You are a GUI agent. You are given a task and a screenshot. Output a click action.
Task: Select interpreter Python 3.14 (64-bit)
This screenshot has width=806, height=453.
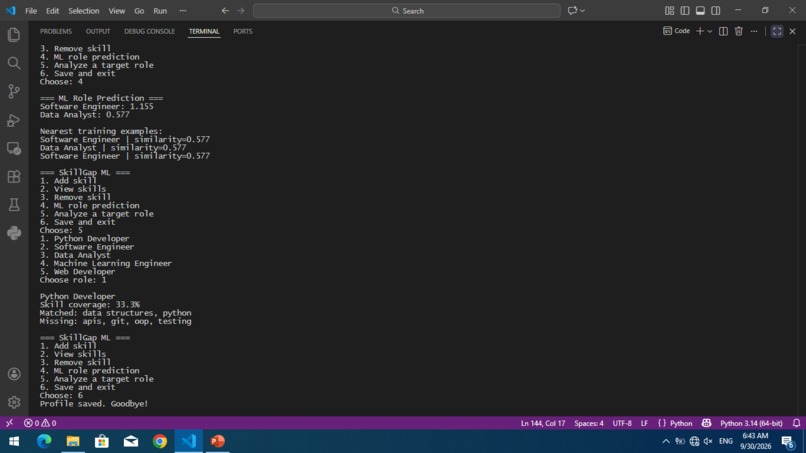[751, 423]
